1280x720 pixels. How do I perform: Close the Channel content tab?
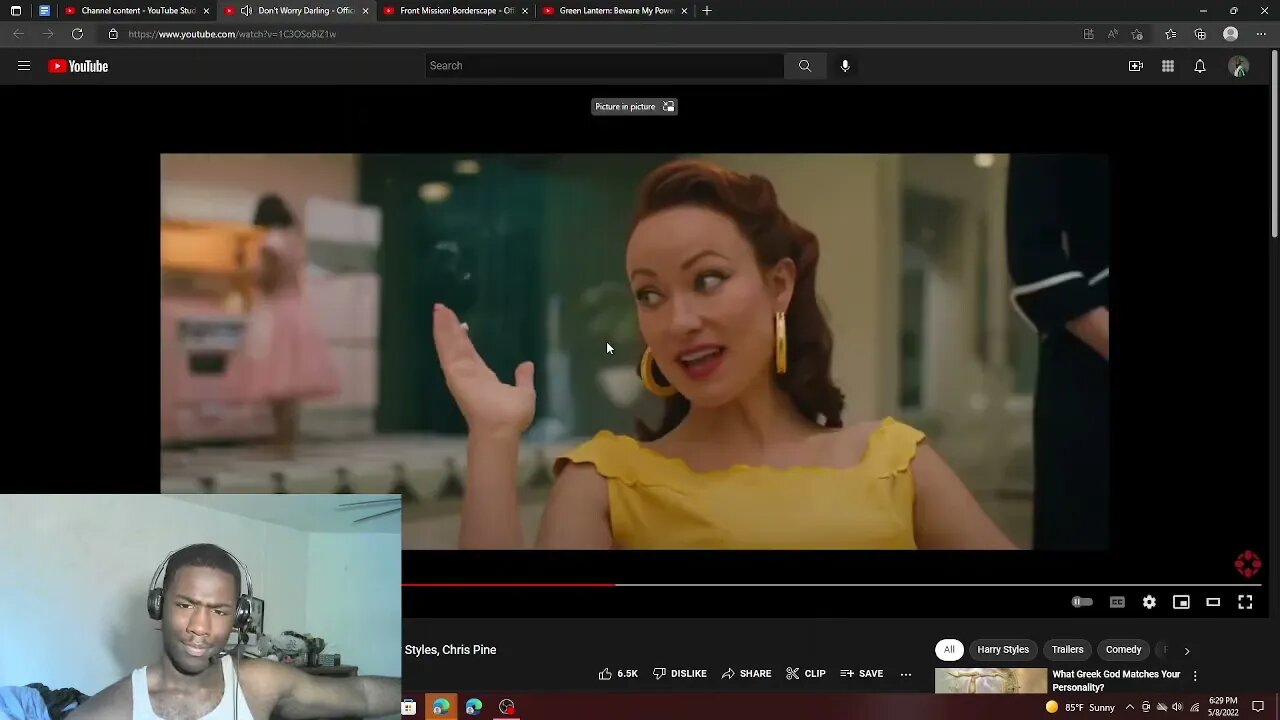coord(206,11)
